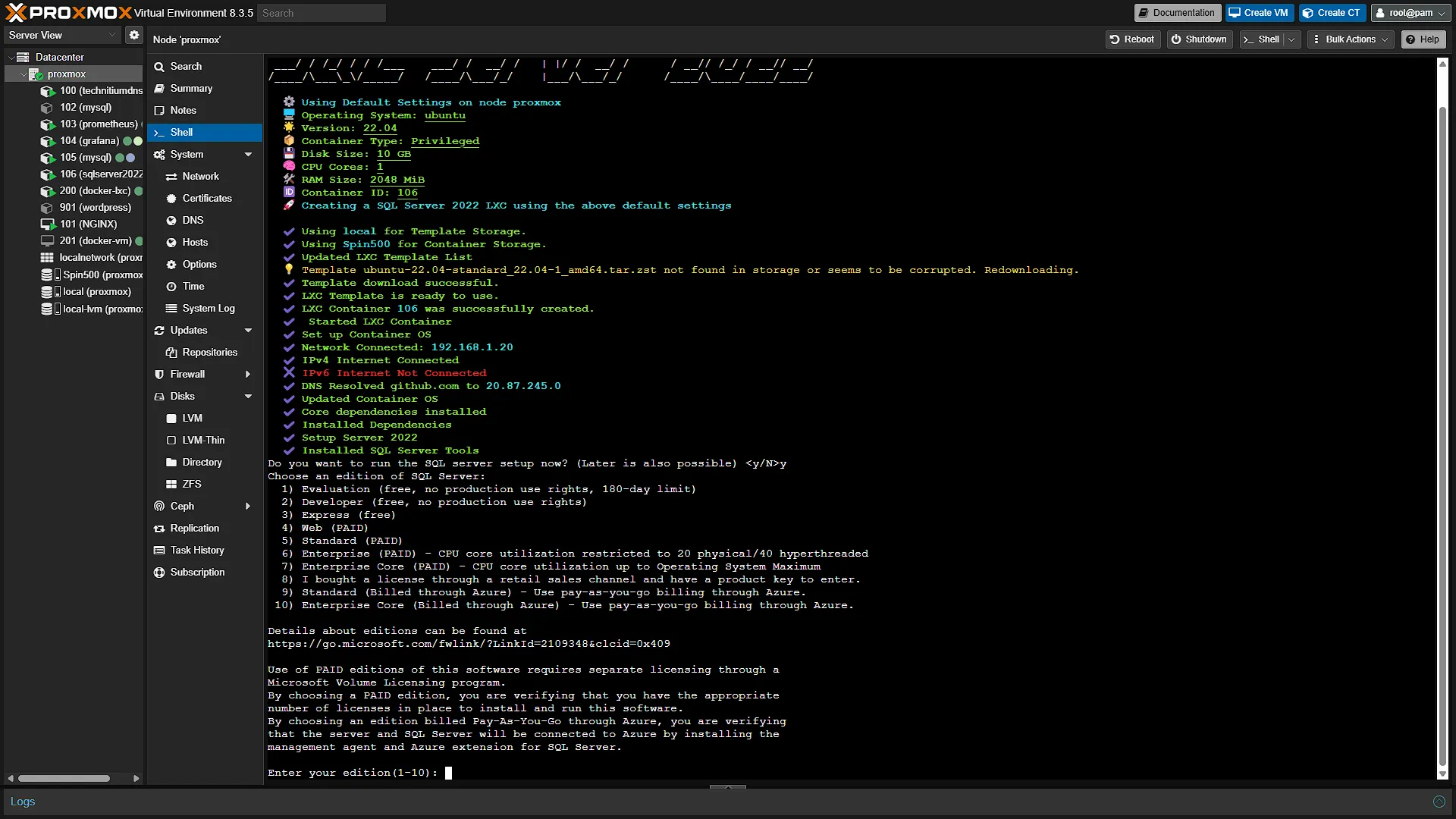The image size is (1456, 819).
Task: Open the node Search menu item
Action: [205, 67]
